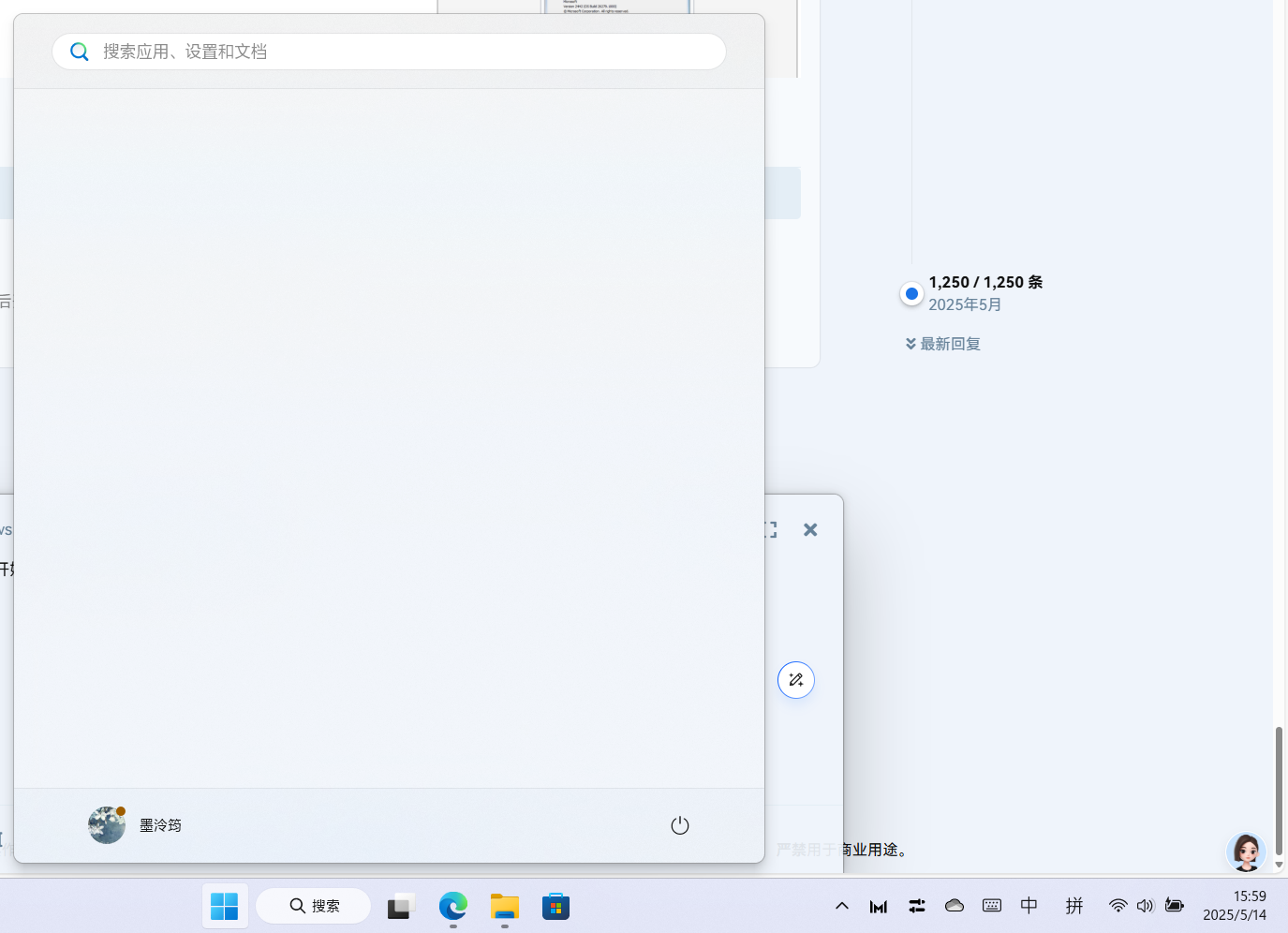Open the girl avatar assistant

[x=1246, y=852]
